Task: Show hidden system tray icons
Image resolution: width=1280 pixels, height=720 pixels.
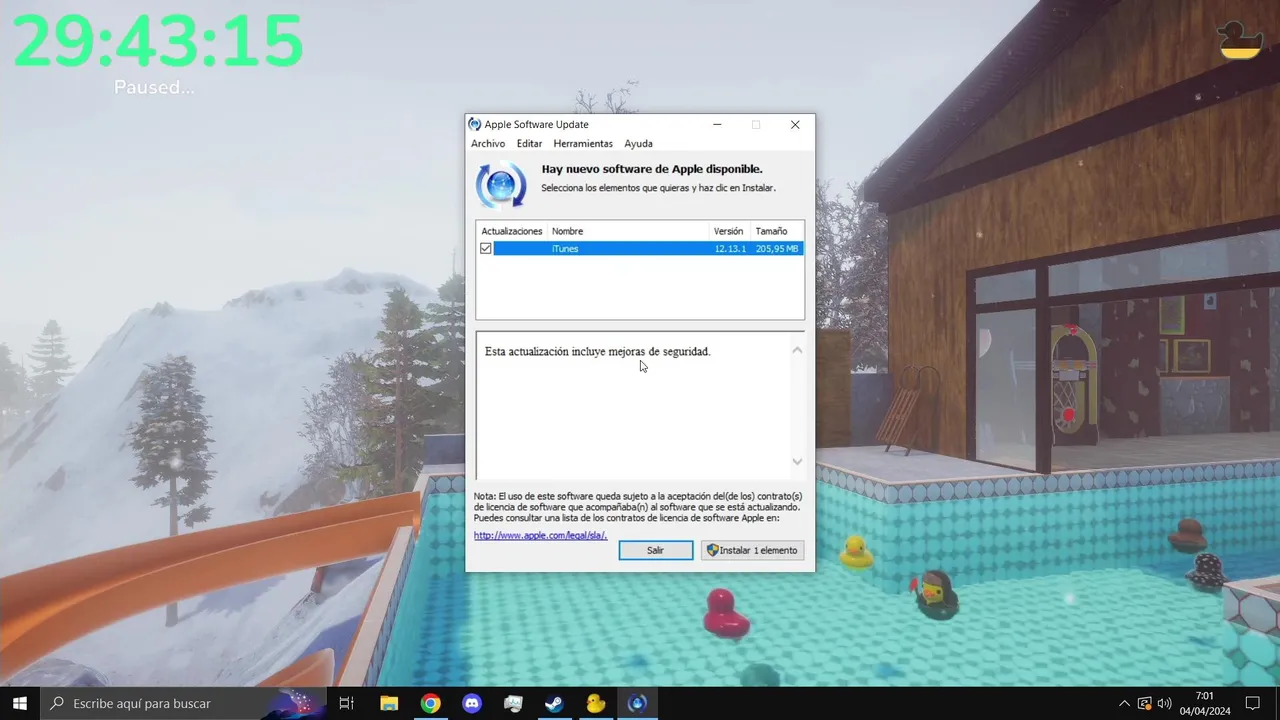Action: point(1124,703)
